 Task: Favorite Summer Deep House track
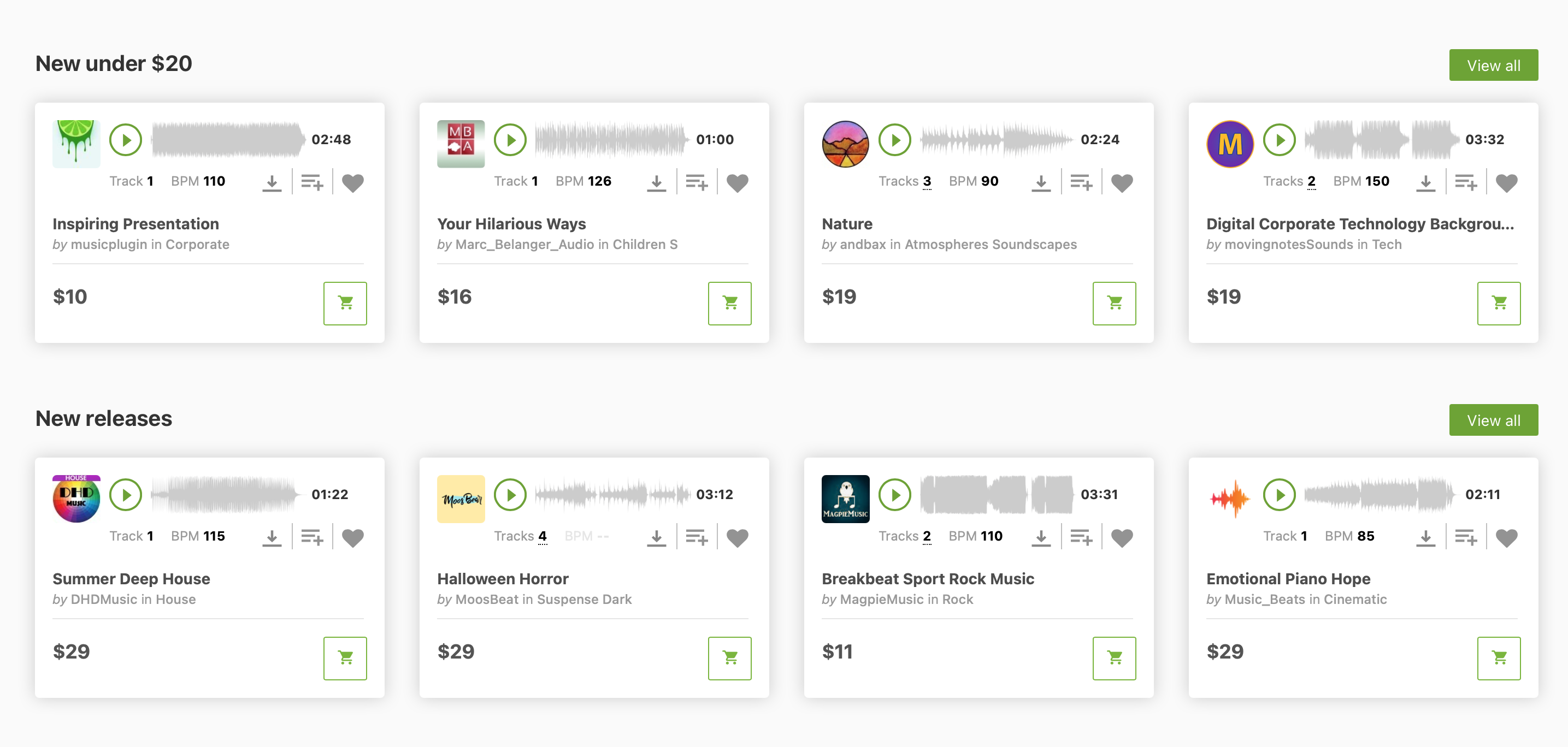click(x=353, y=538)
